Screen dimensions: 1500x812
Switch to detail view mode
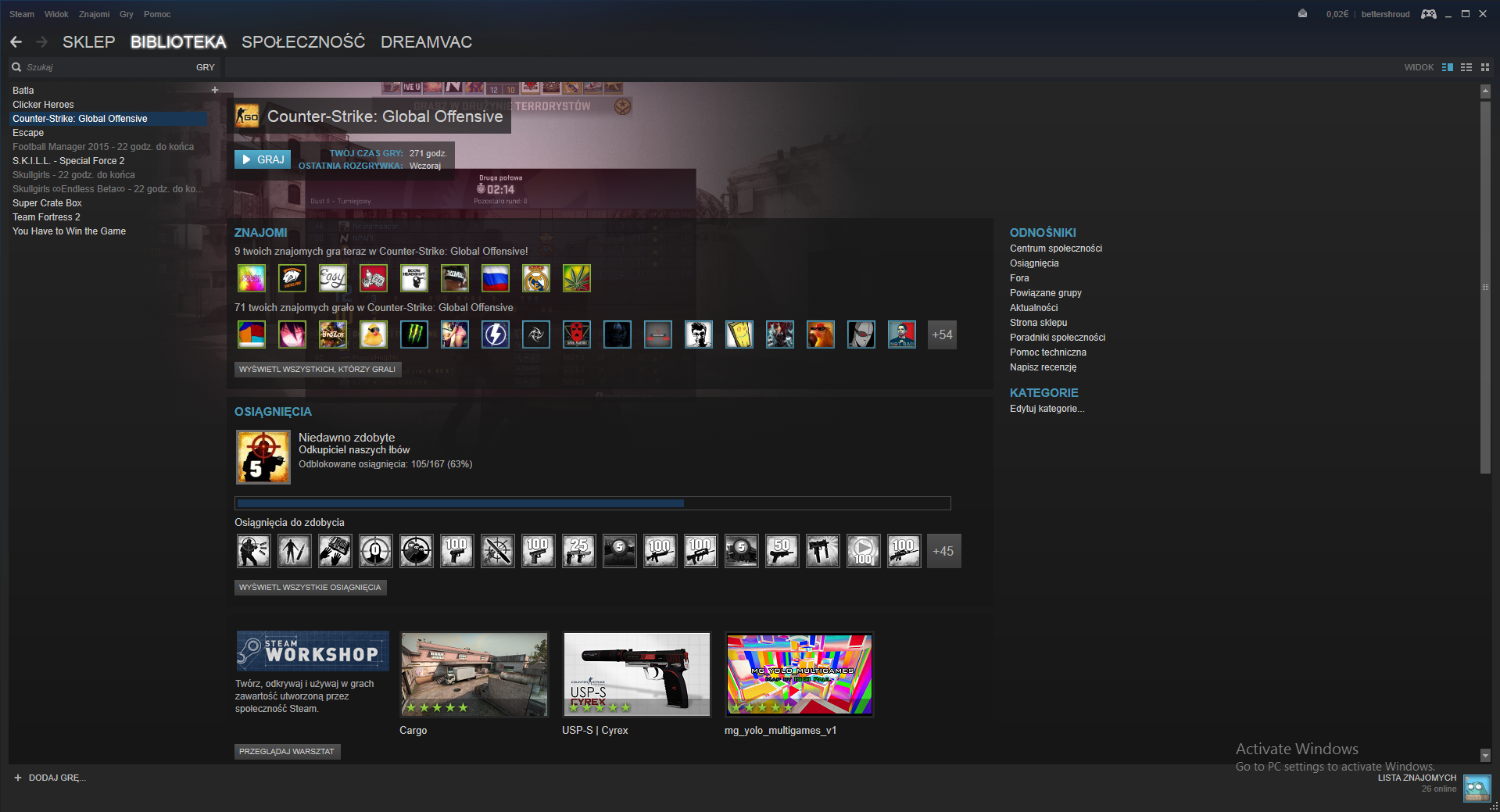pos(1448,67)
